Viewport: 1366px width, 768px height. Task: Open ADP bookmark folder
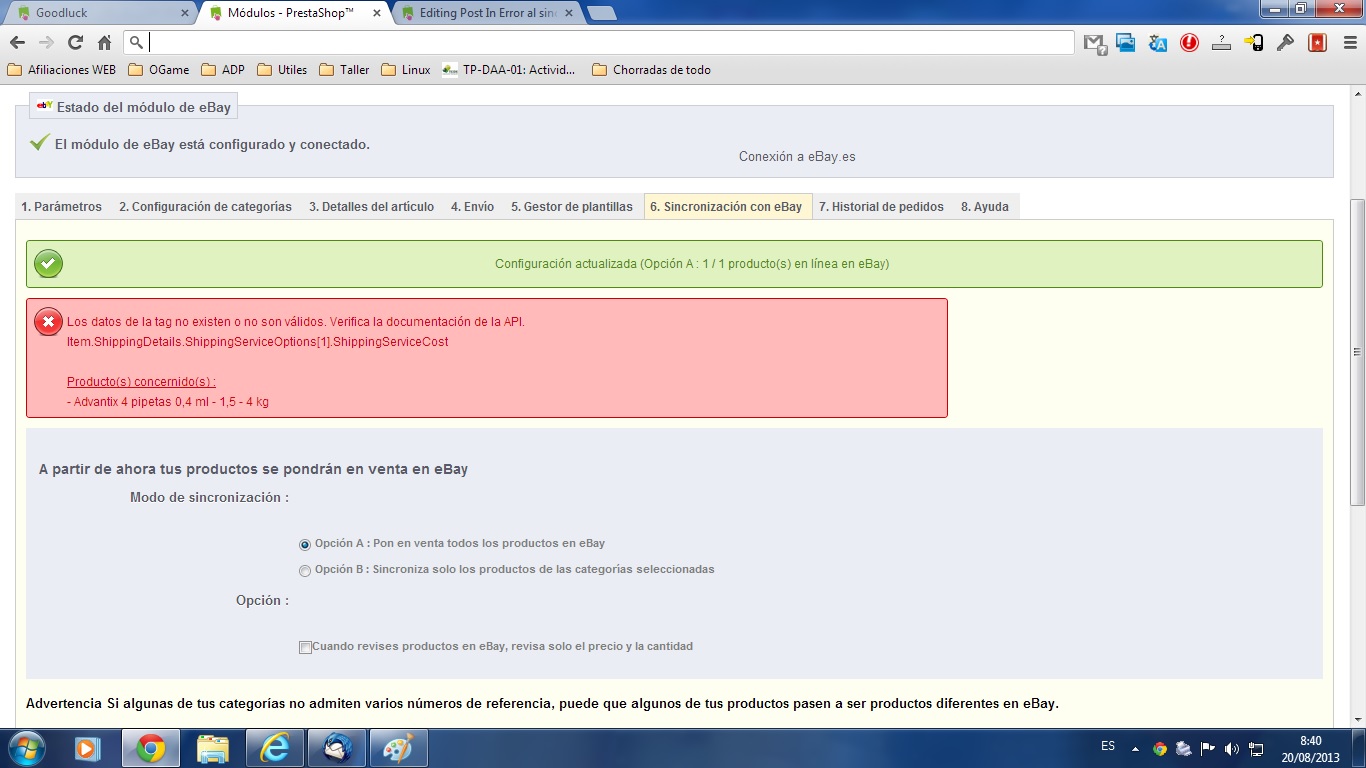tap(223, 70)
